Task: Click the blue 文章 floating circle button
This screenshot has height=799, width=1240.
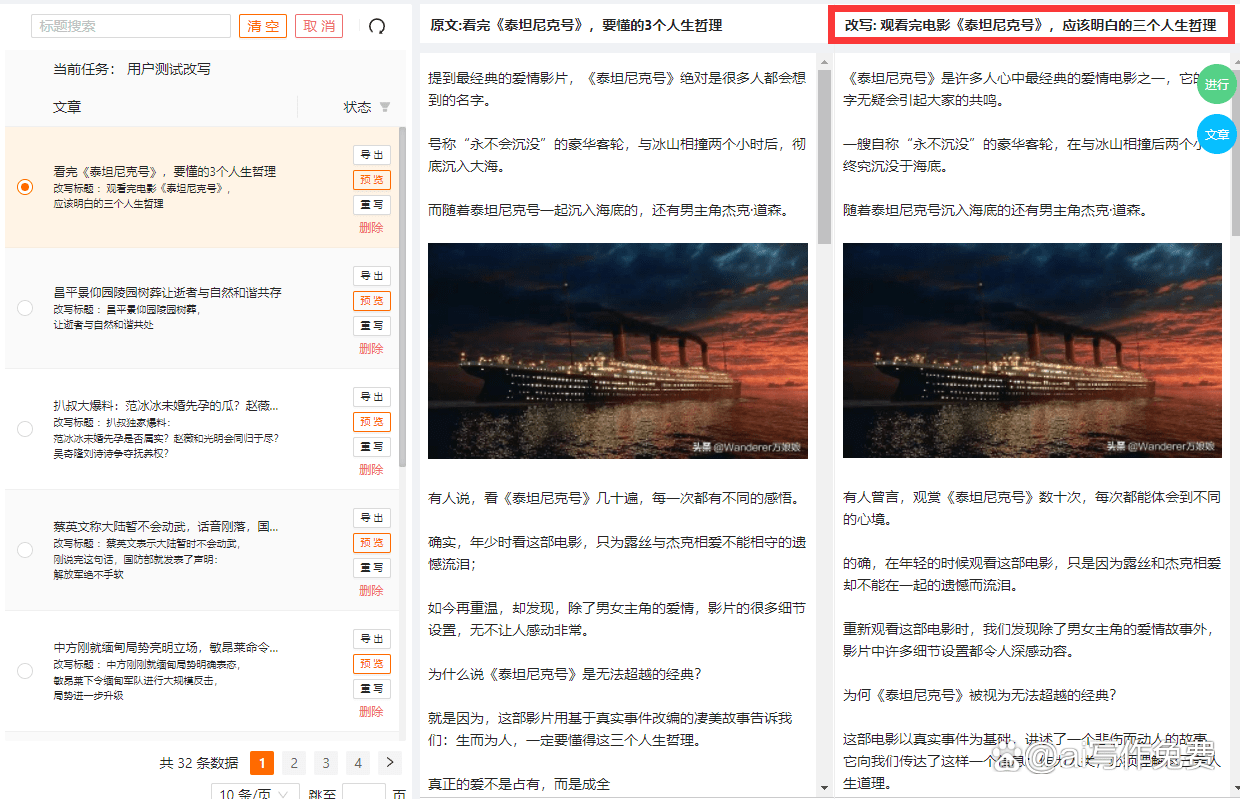Action: tap(1217, 133)
